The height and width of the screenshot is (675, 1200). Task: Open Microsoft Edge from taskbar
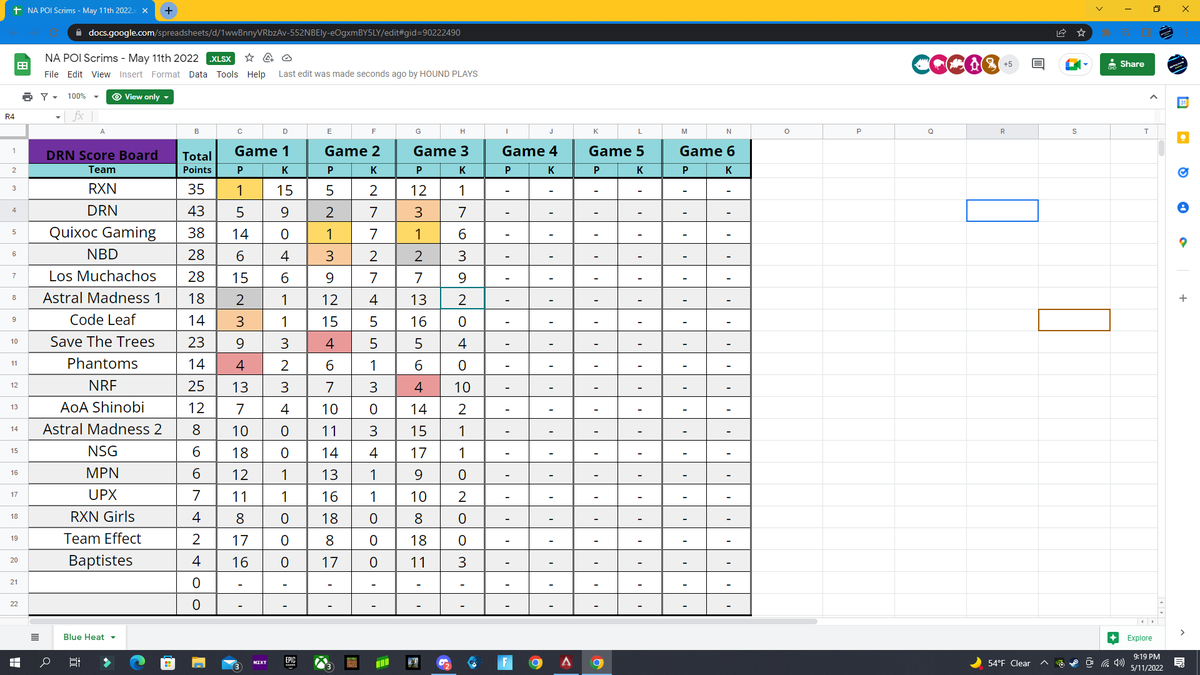137,662
